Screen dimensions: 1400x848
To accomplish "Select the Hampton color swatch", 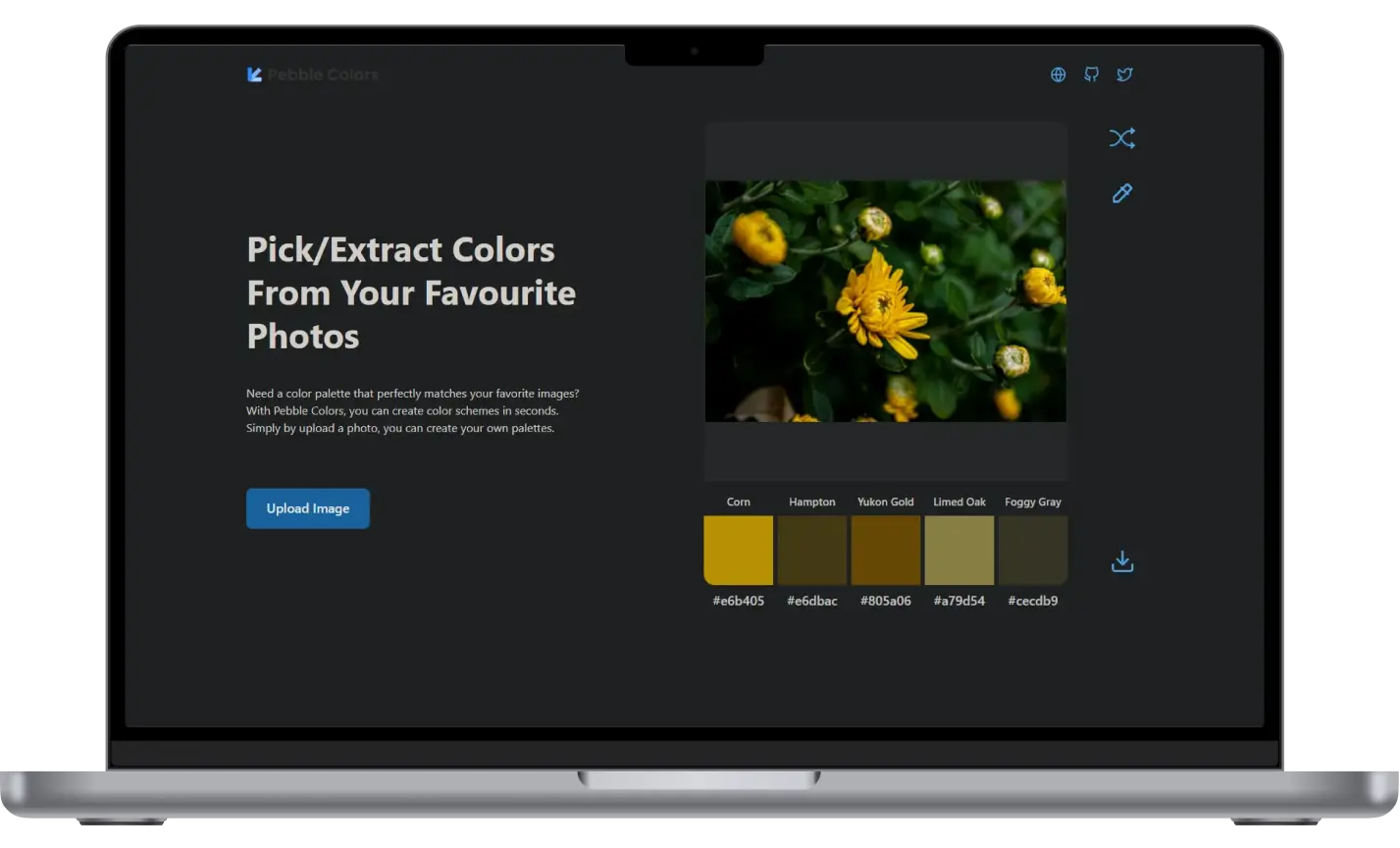I will 811,551.
